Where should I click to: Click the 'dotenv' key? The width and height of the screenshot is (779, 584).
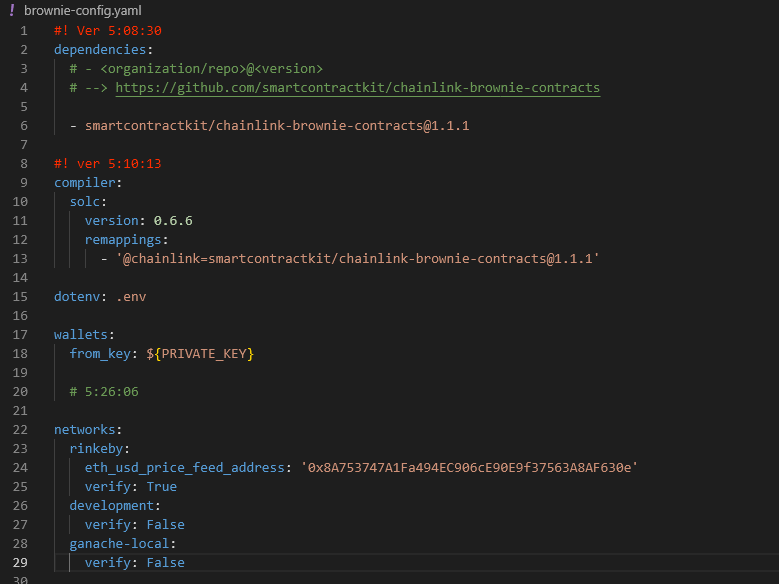(x=77, y=297)
